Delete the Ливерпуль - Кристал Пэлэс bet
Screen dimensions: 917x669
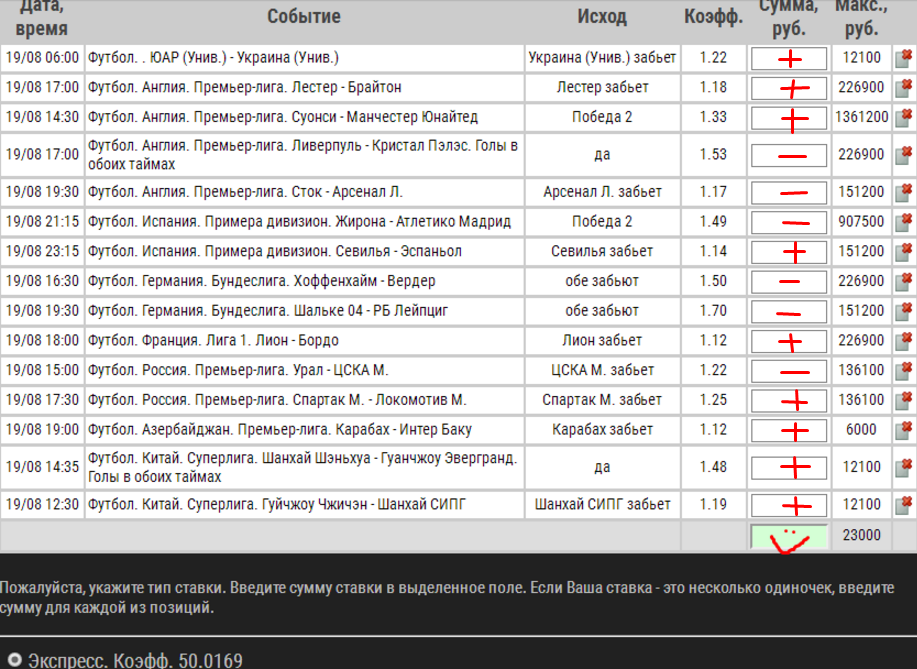[904, 155]
